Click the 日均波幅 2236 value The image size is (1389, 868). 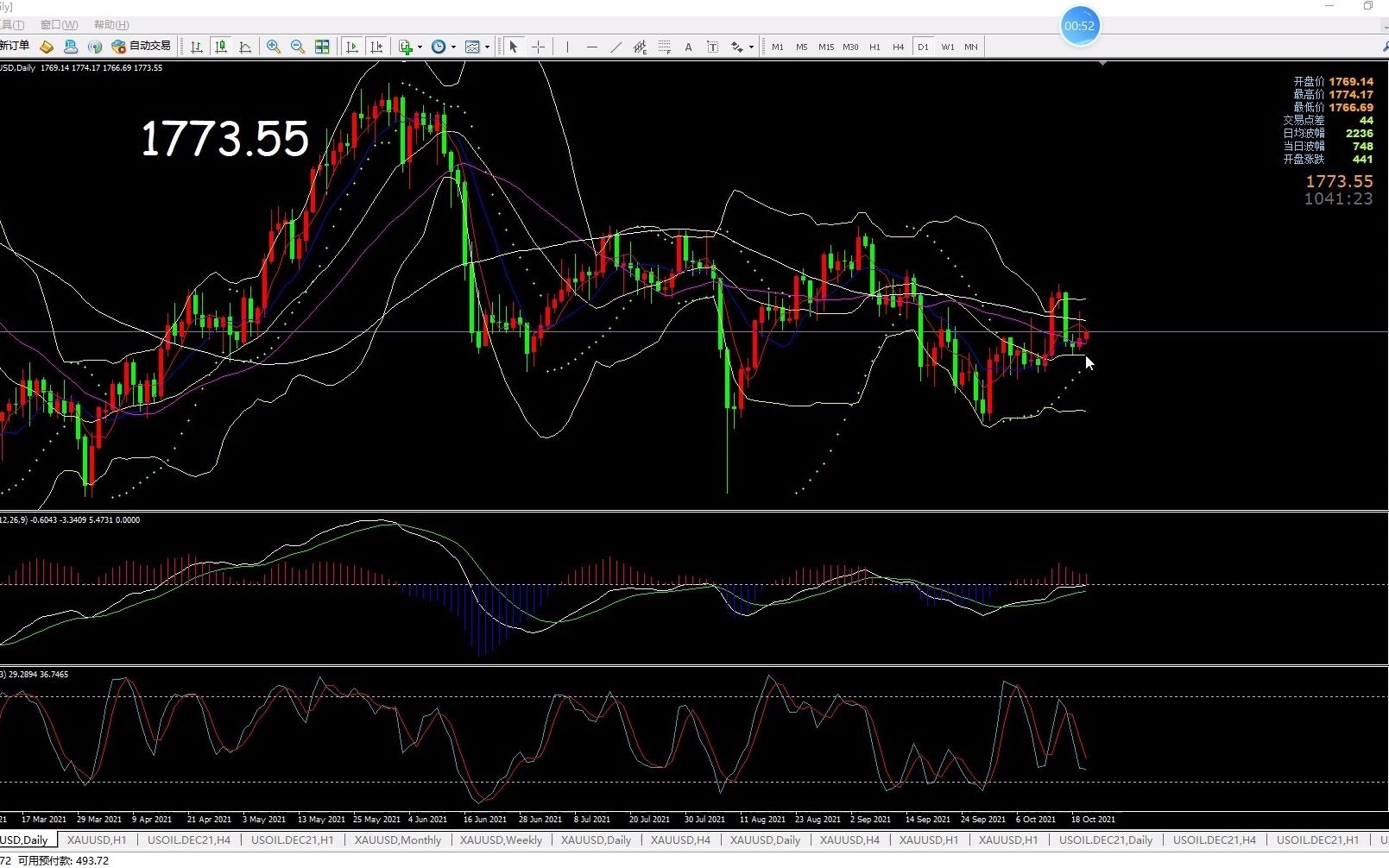click(x=1359, y=133)
